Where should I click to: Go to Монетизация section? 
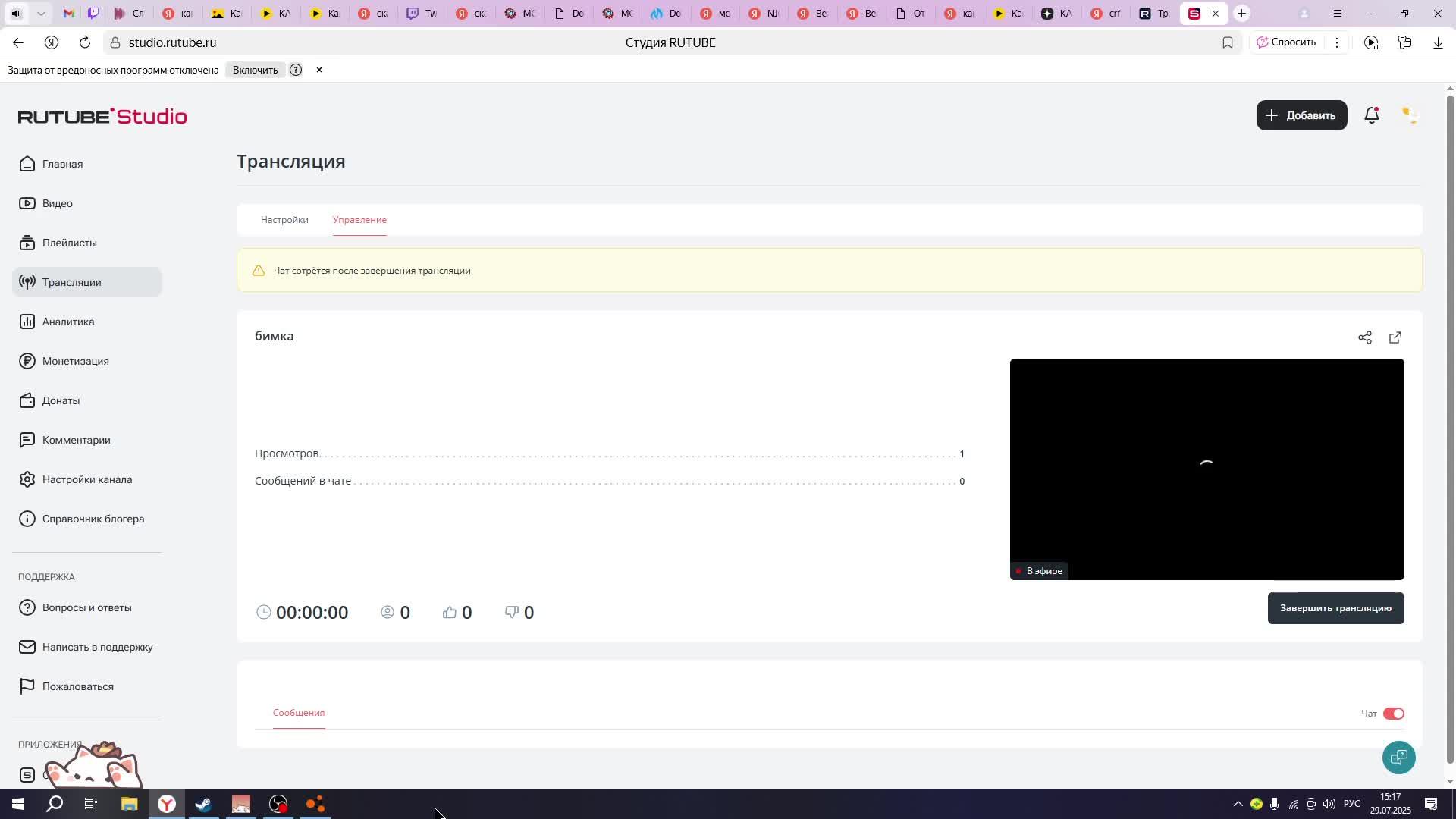pos(75,361)
